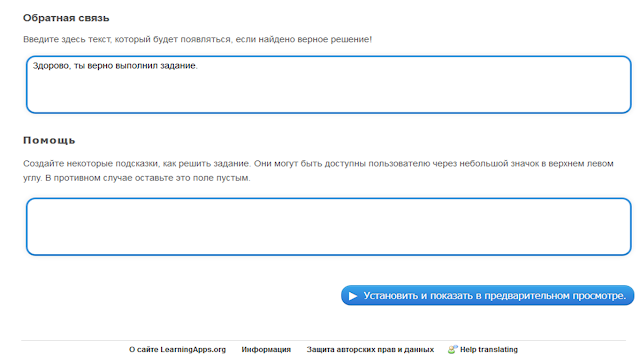The width and height of the screenshot is (640, 362).
Task: Click the word 'просмотре' on the blue button
Action: [599, 295]
